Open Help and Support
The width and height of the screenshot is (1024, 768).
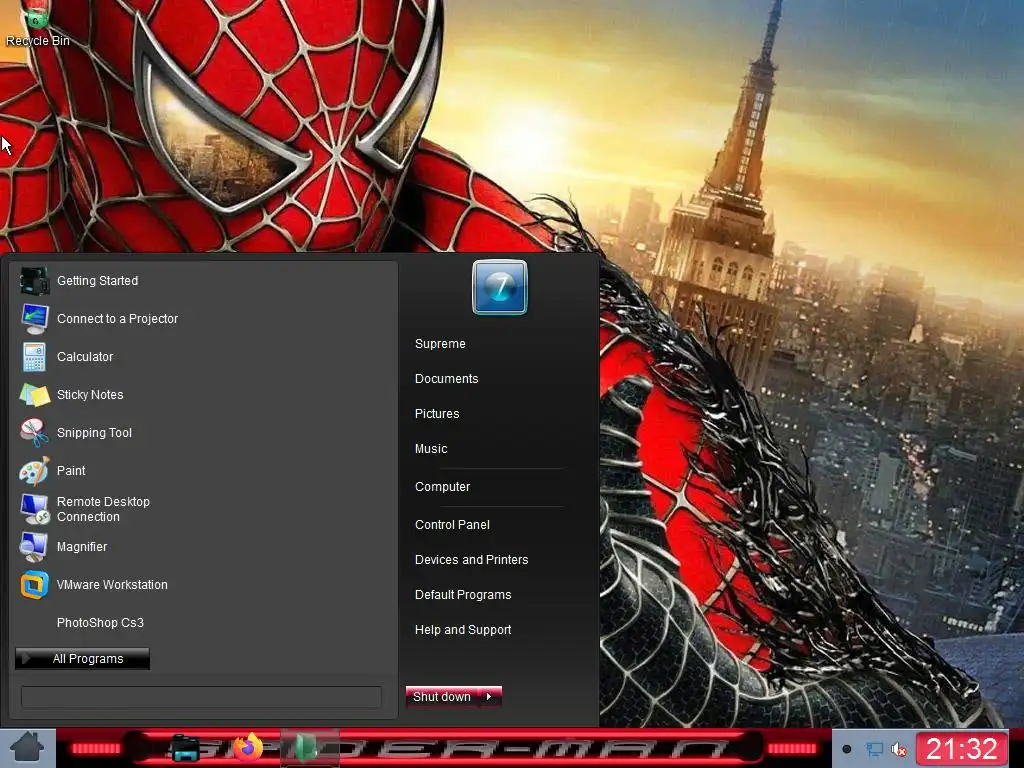click(463, 630)
